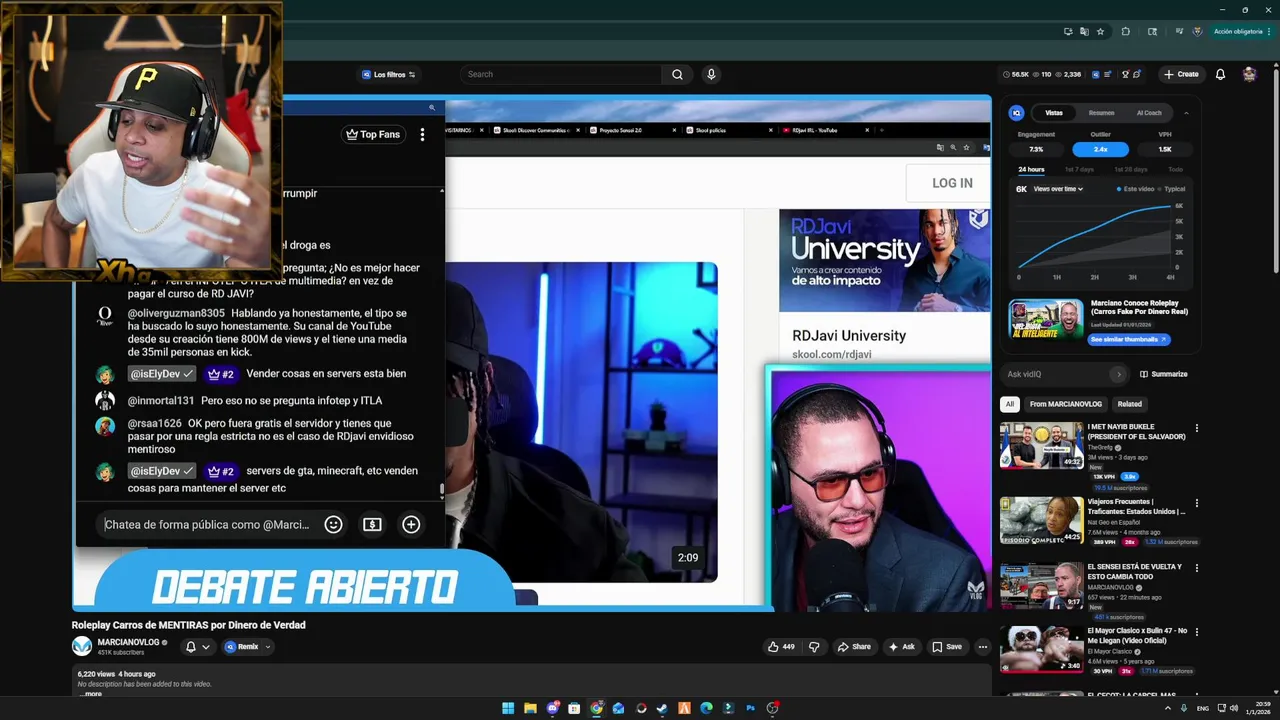This screenshot has height=720, width=1280.
Task: Dislike the video with thumbs-down
Action: [814, 647]
